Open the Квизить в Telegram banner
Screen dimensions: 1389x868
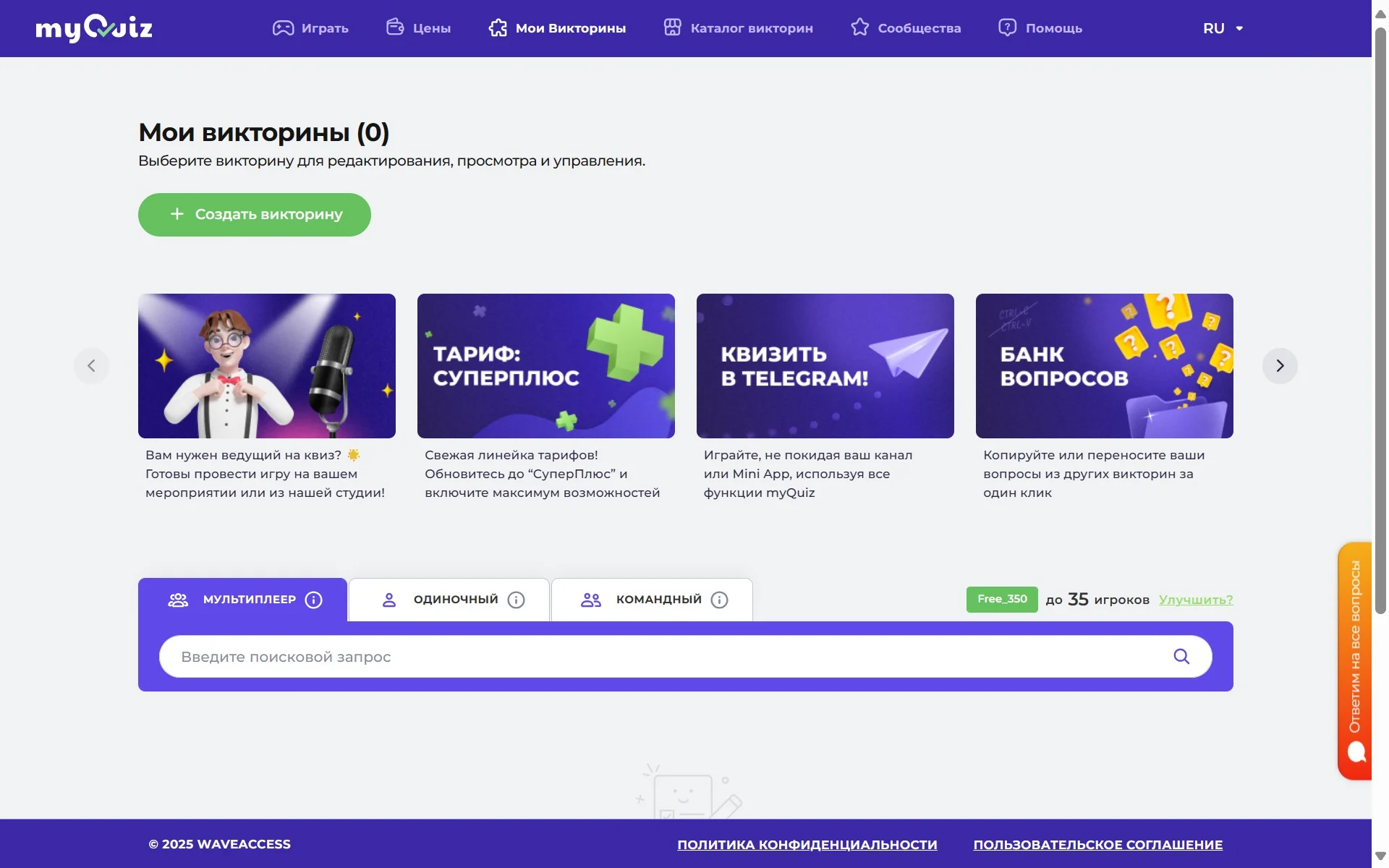coord(825,366)
